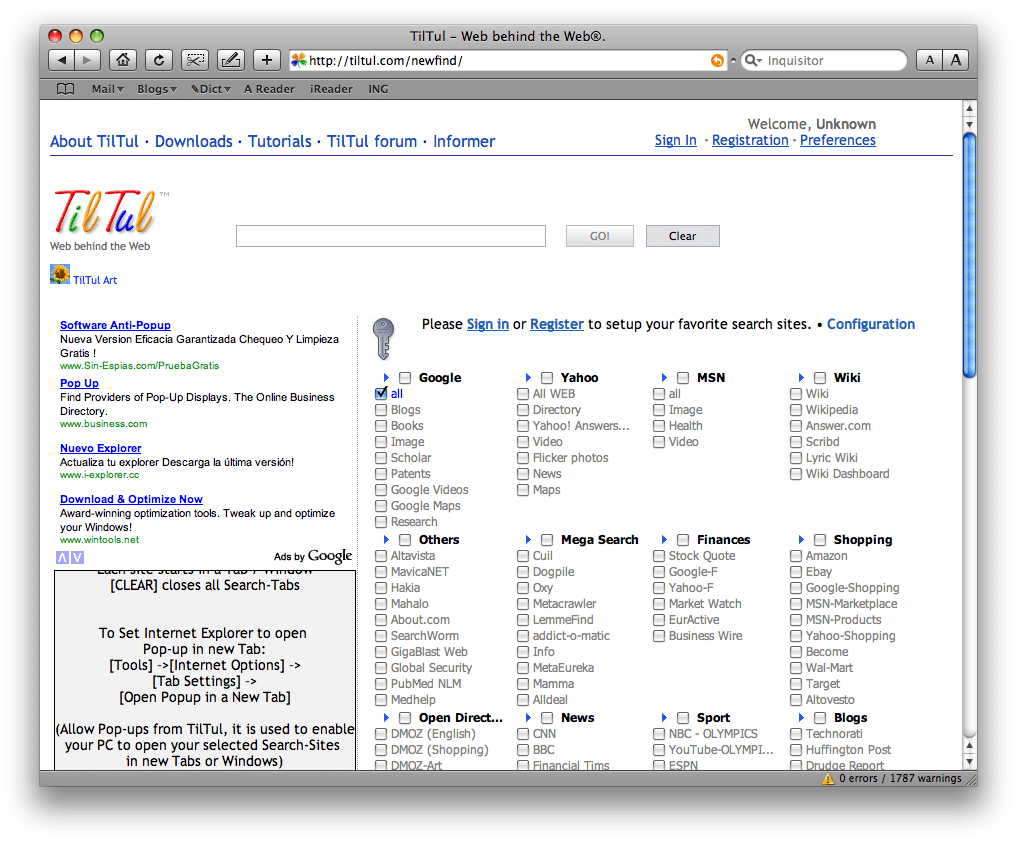Open the Dict bookmarks menu

[x=211, y=89]
